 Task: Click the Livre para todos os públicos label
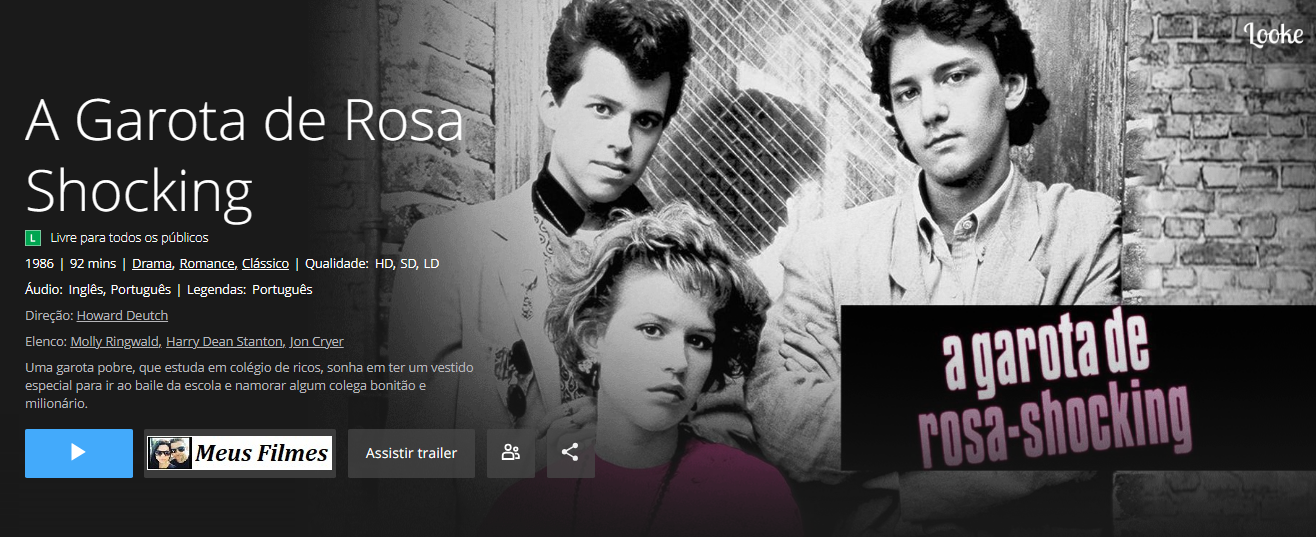tap(129, 238)
